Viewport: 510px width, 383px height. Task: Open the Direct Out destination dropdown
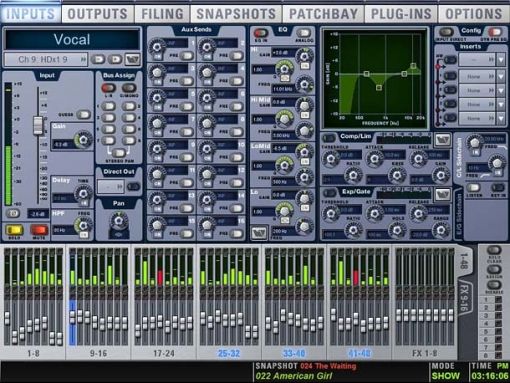click(x=111, y=186)
